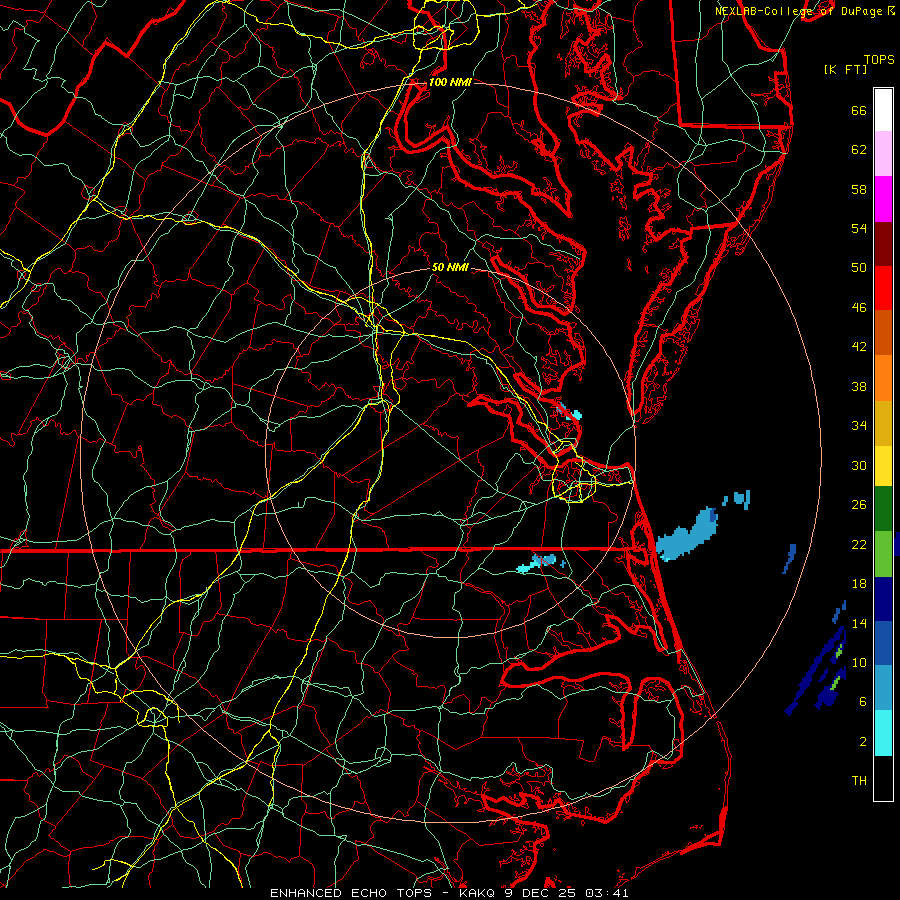900x900 pixels.
Task: Select the 42 legend value
Action: tap(859, 347)
